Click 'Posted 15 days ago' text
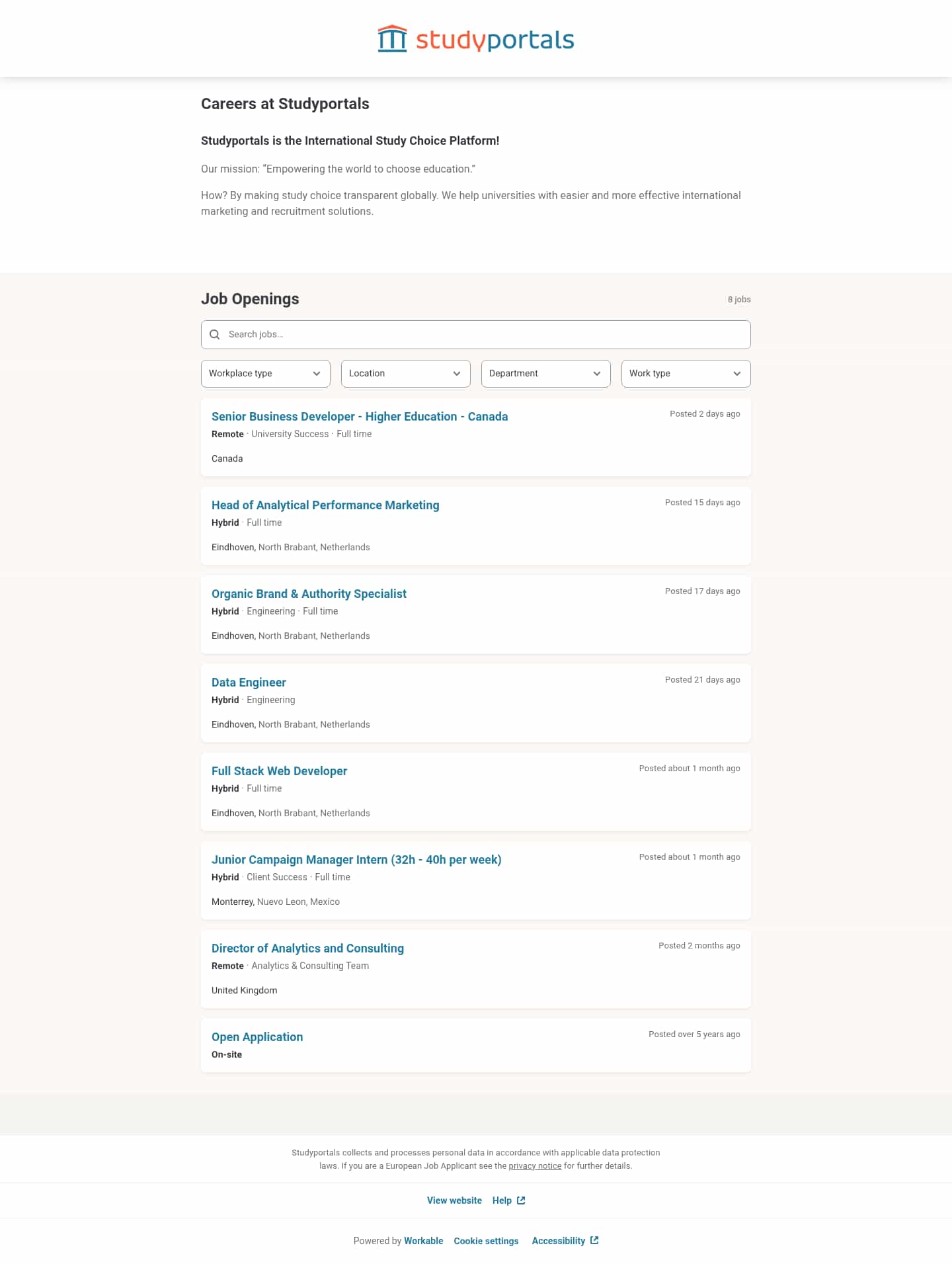Viewport: 952px width, 1264px height. tap(703, 503)
